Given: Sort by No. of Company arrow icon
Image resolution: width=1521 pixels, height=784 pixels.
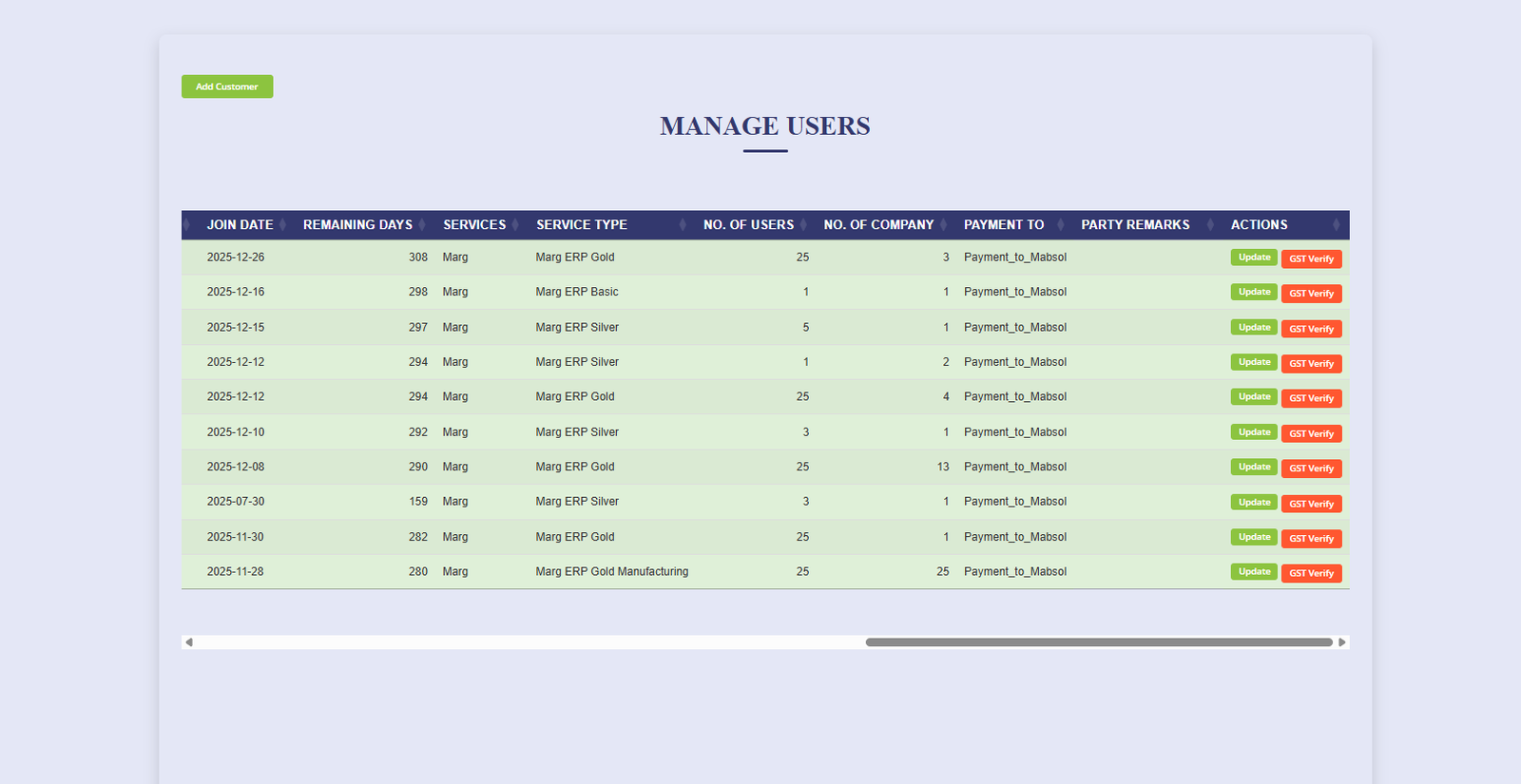Looking at the screenshot, I should pyautogui.click(x=943, y=225).
